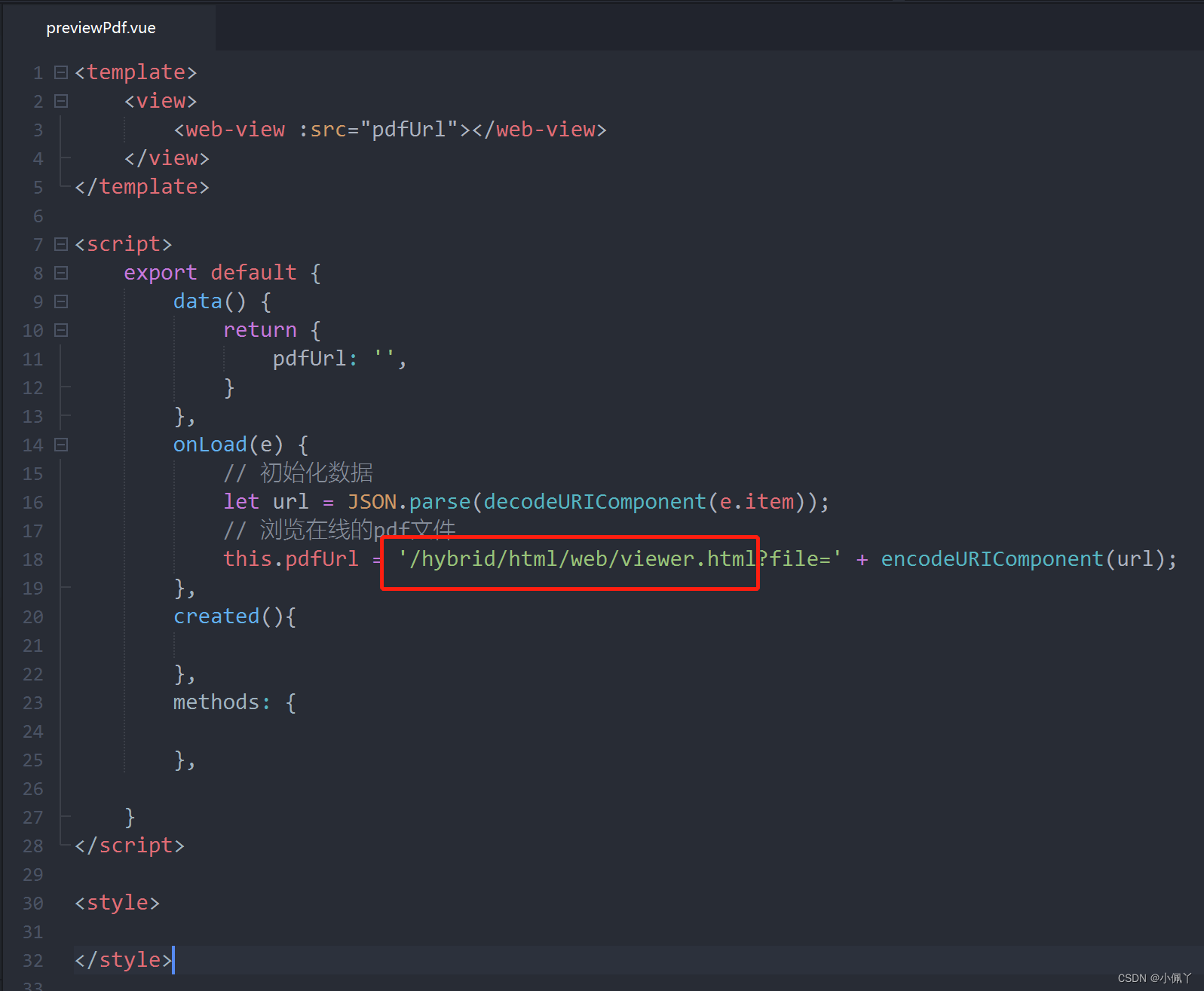The image size is (1204, 991).
Task: Click 'this.pdfUrl' on line 18
Action: 291,559
